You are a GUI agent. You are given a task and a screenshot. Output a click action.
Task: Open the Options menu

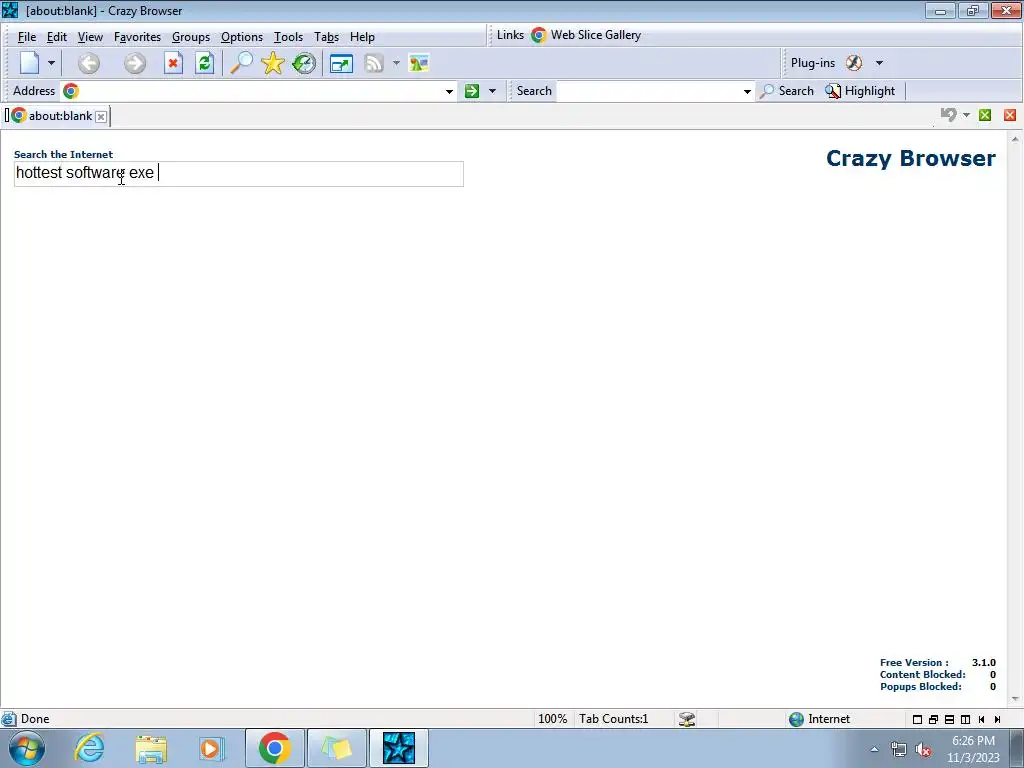point(242,37)
